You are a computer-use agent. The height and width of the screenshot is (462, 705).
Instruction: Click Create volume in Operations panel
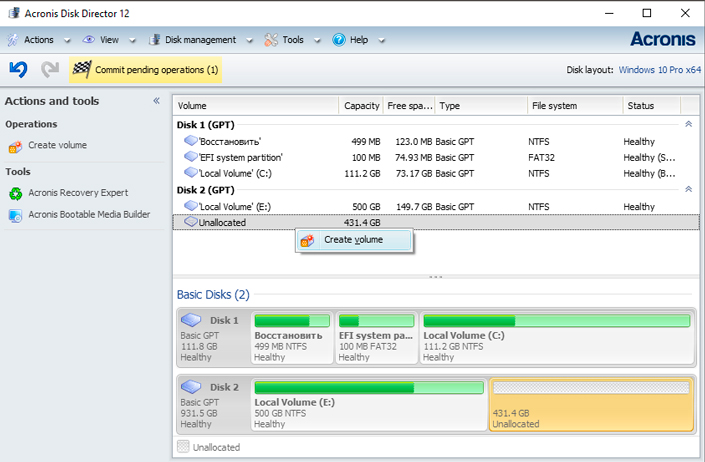click(58, 145)
